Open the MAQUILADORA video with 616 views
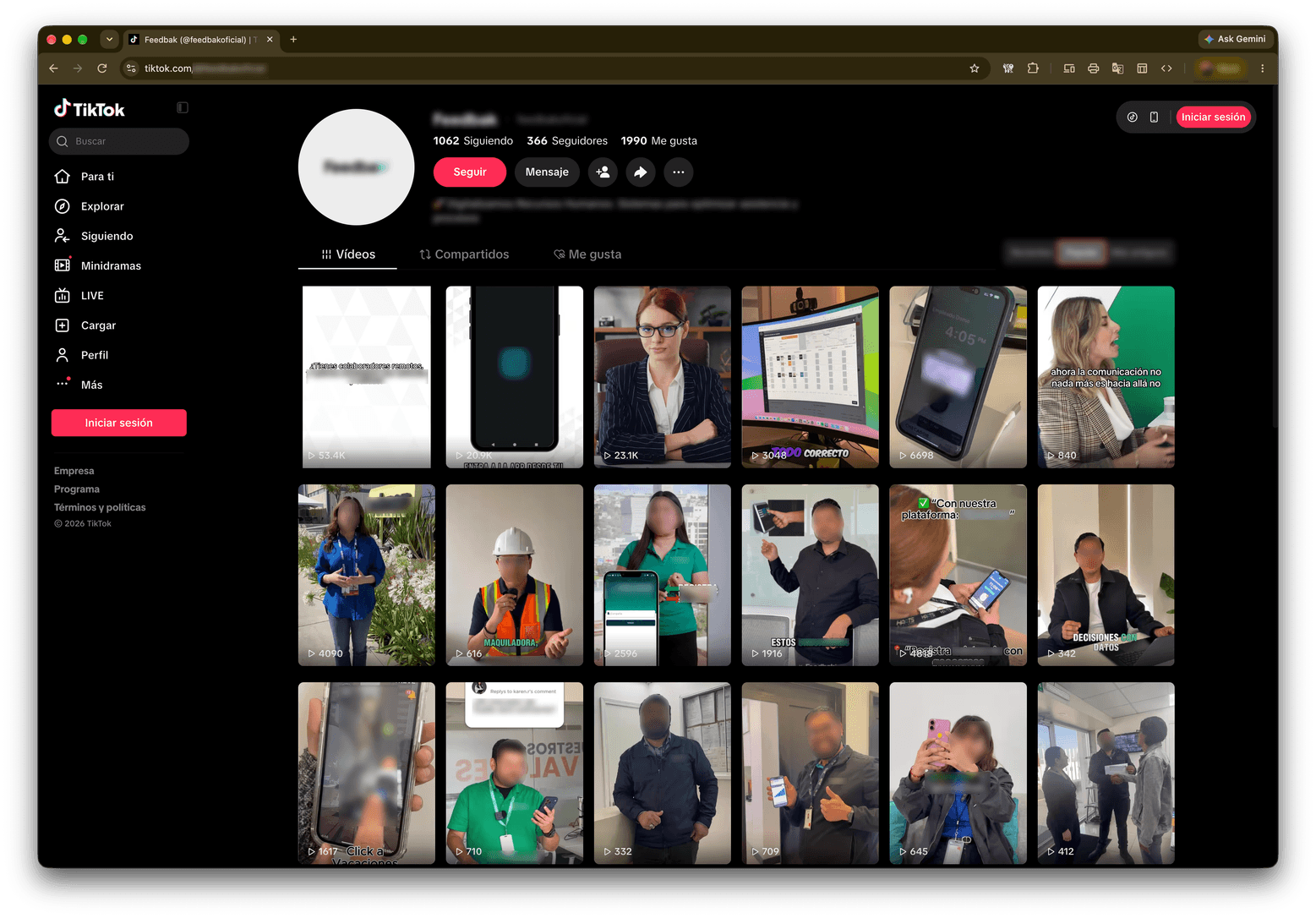Screen dimensions: 1316x918 515,575
